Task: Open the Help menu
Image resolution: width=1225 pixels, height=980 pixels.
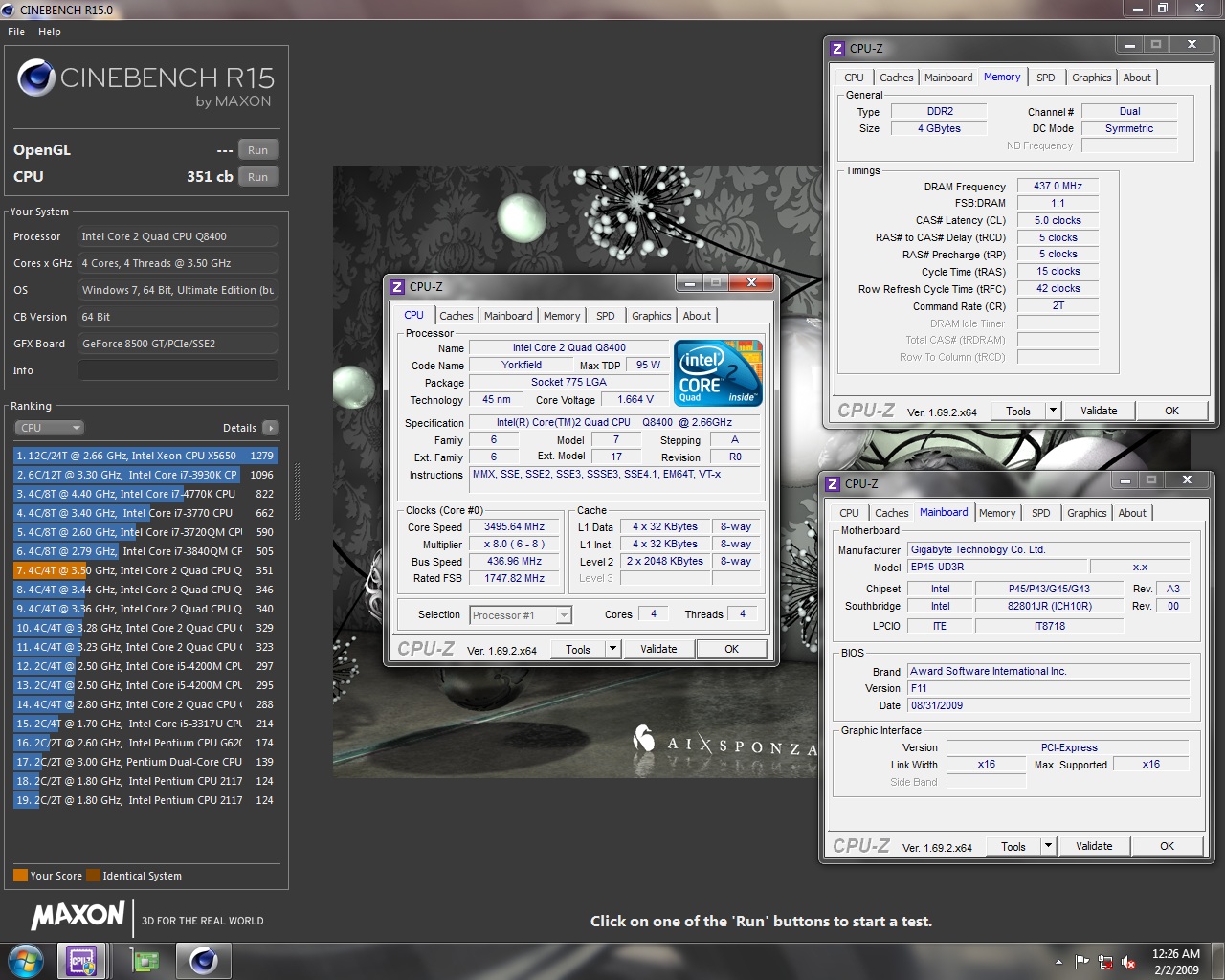Action: pyautogui.click(x=50, y=32)
